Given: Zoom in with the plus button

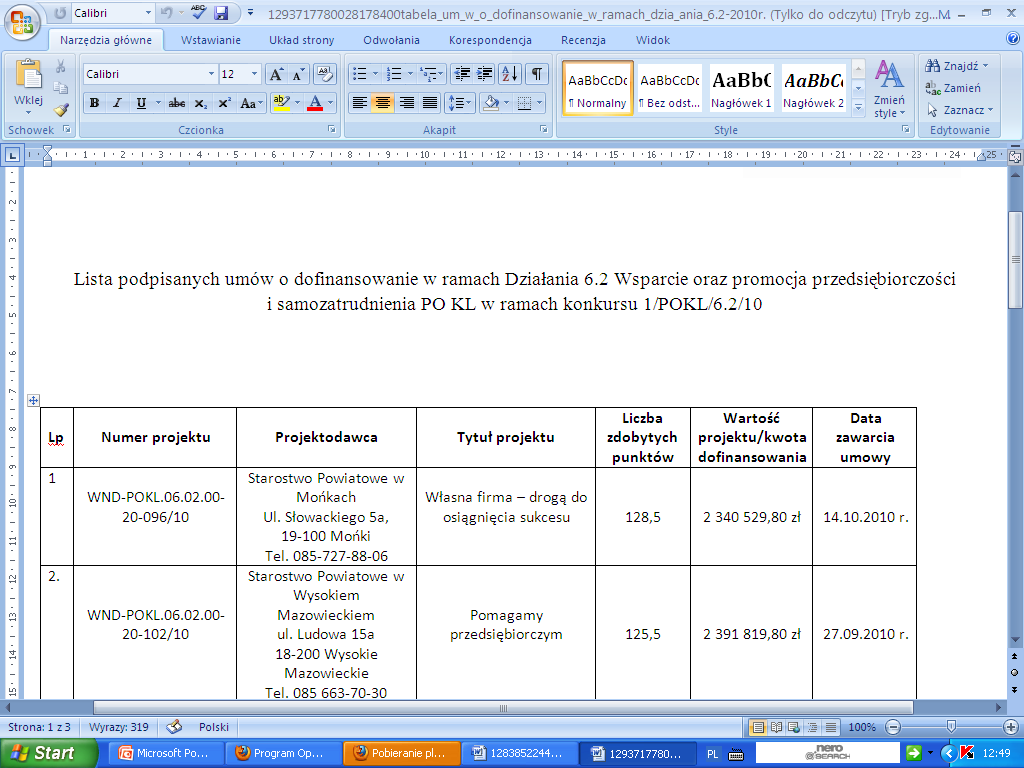Looking at the screenshot, I should [x=1011, y=727].
